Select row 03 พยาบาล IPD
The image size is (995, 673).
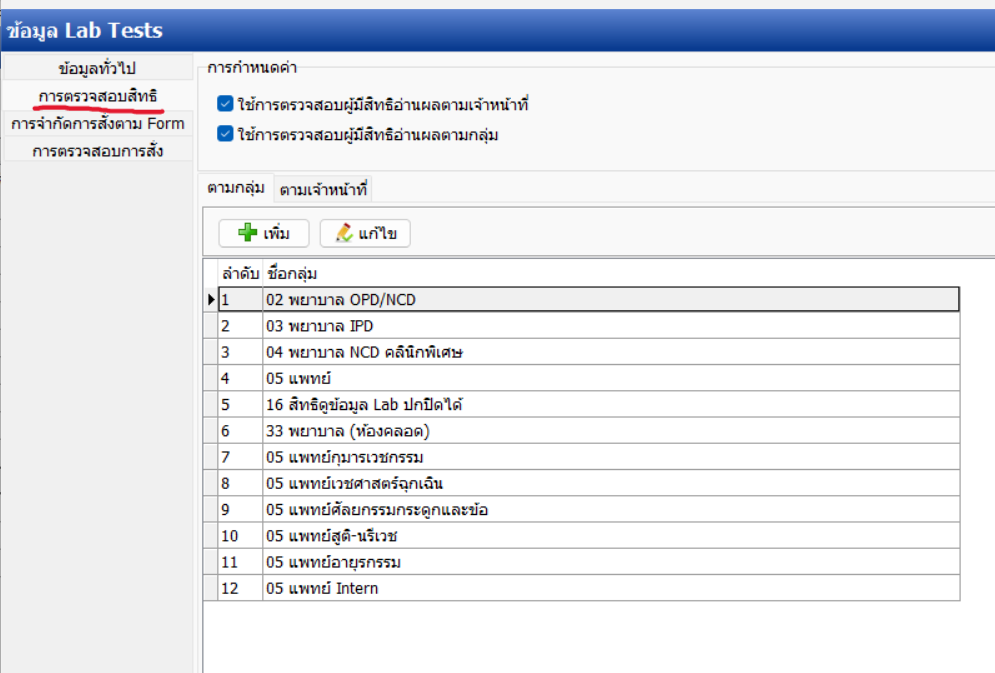coord(589,326)
